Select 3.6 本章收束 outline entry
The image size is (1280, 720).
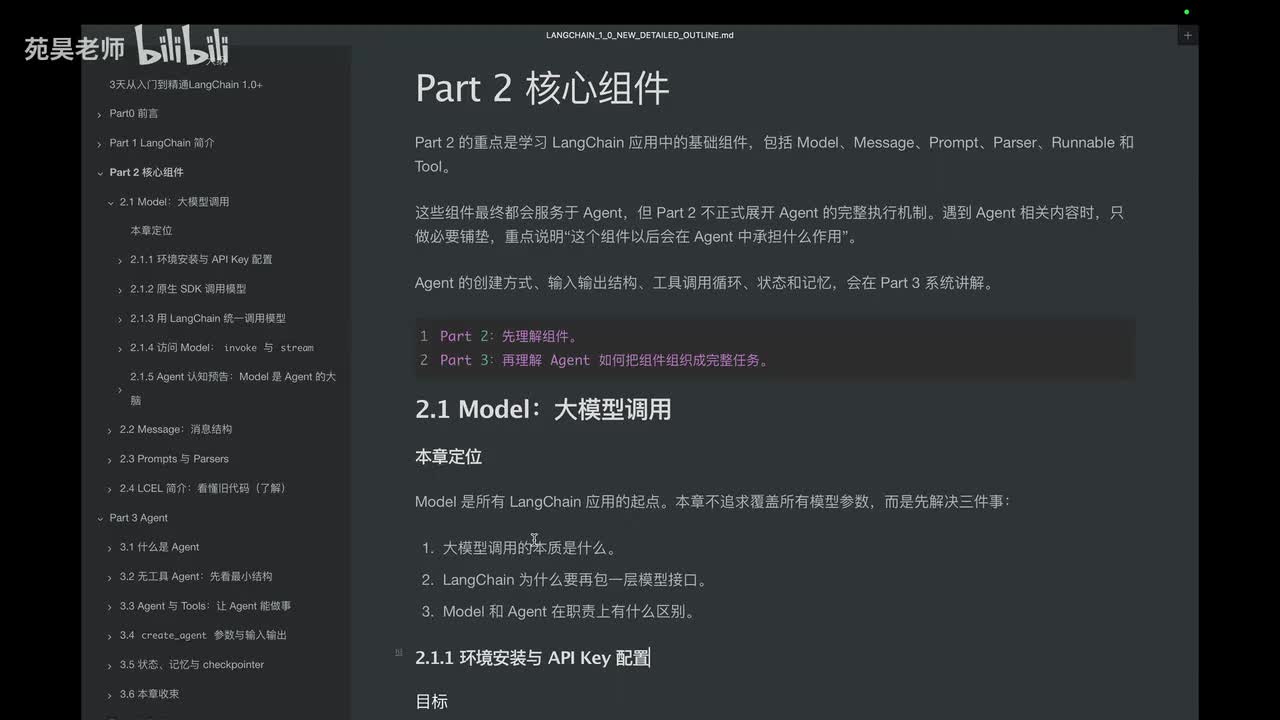pos(149,694)
